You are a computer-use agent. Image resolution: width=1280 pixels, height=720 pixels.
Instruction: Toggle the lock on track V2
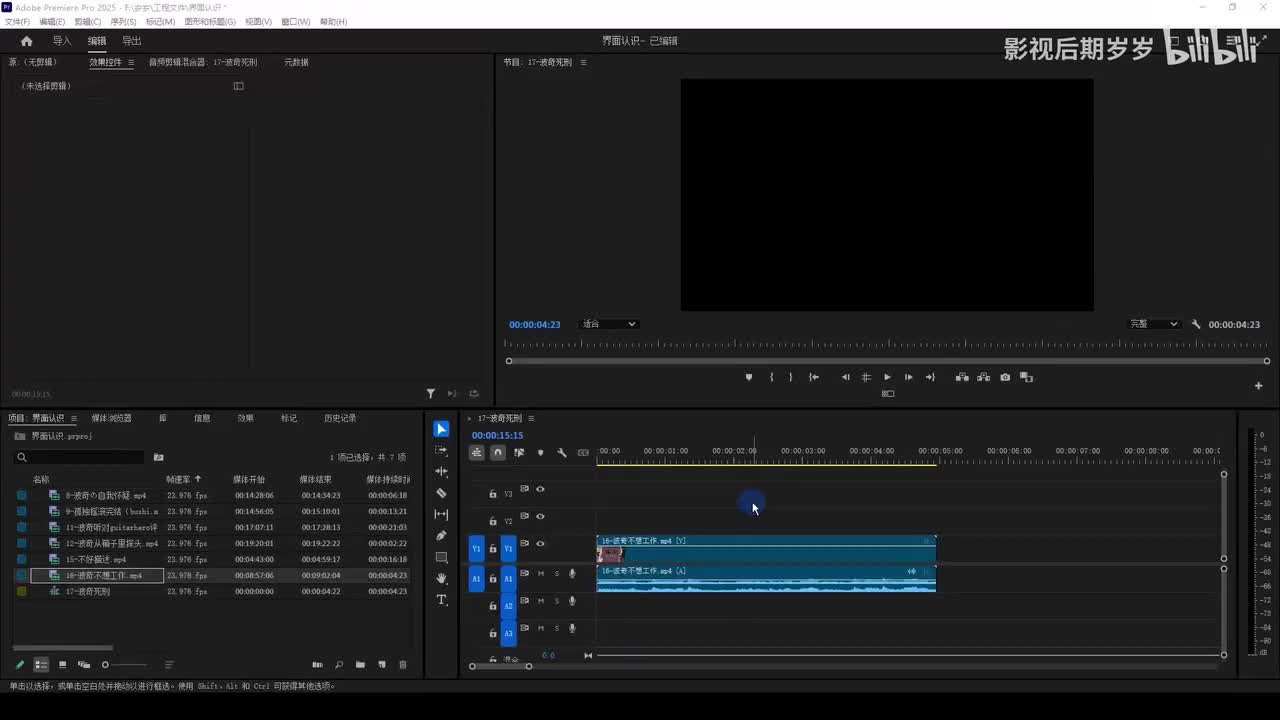[492, 521]
